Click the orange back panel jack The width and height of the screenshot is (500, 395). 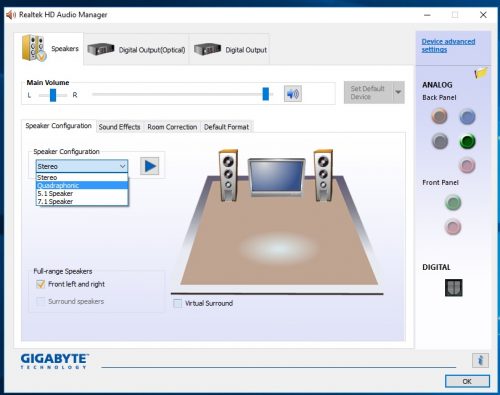pos(439,116)
